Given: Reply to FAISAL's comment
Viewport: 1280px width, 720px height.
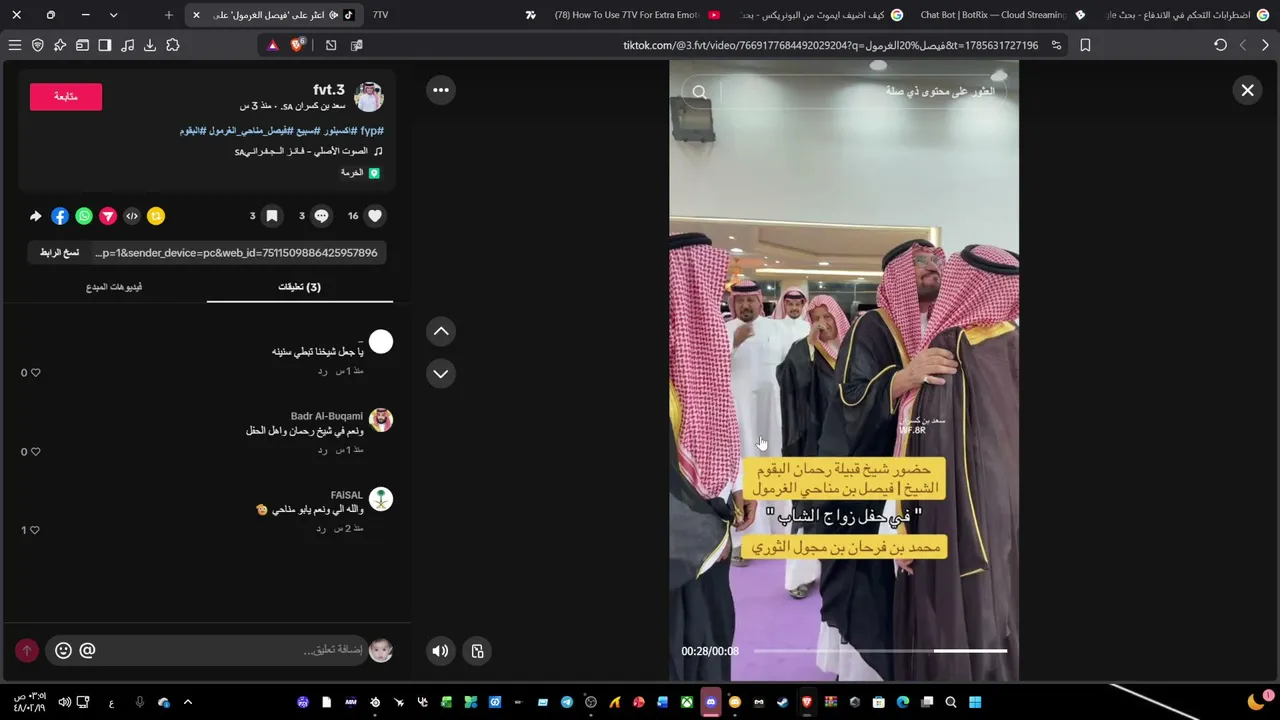Looking at the screenshot, I should 322,528.
